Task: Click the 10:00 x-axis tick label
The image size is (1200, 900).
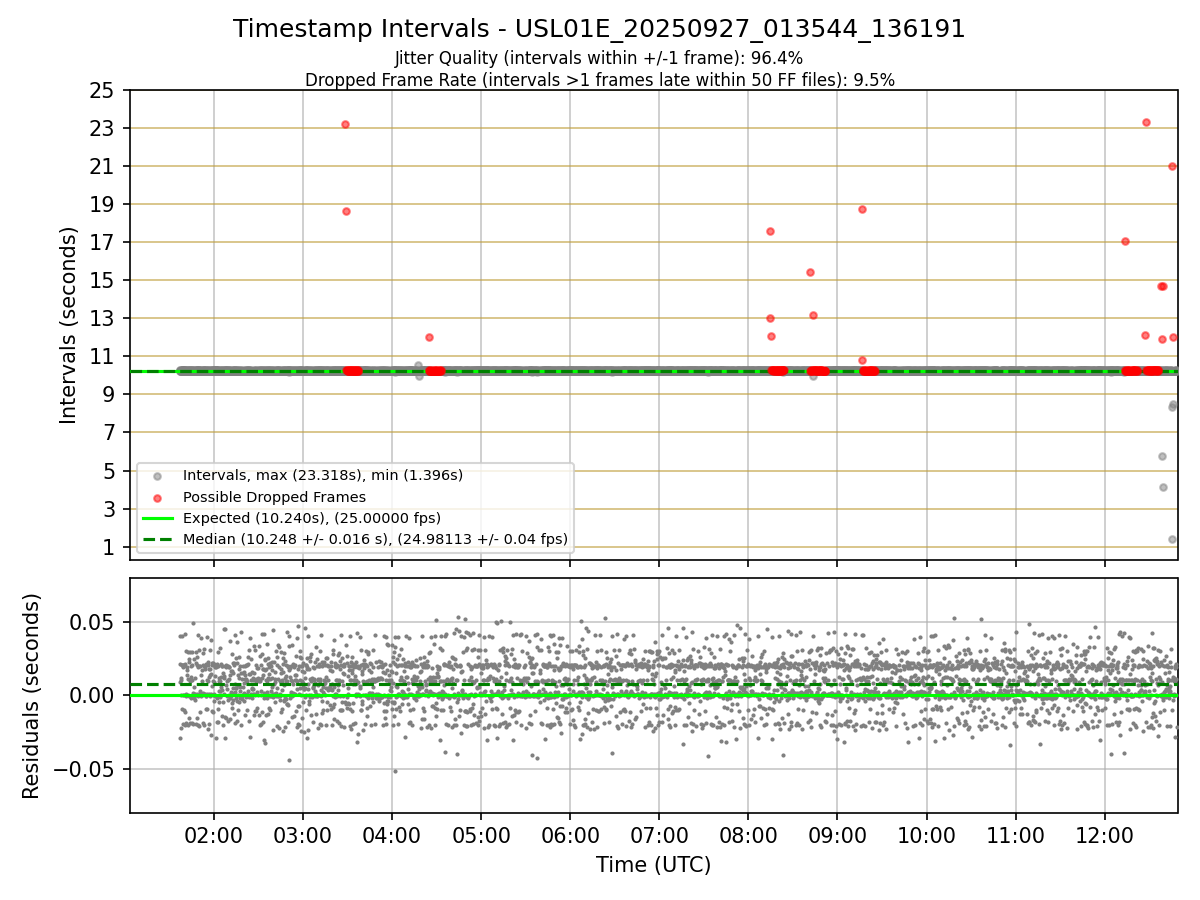Action: tap(926, 835)
